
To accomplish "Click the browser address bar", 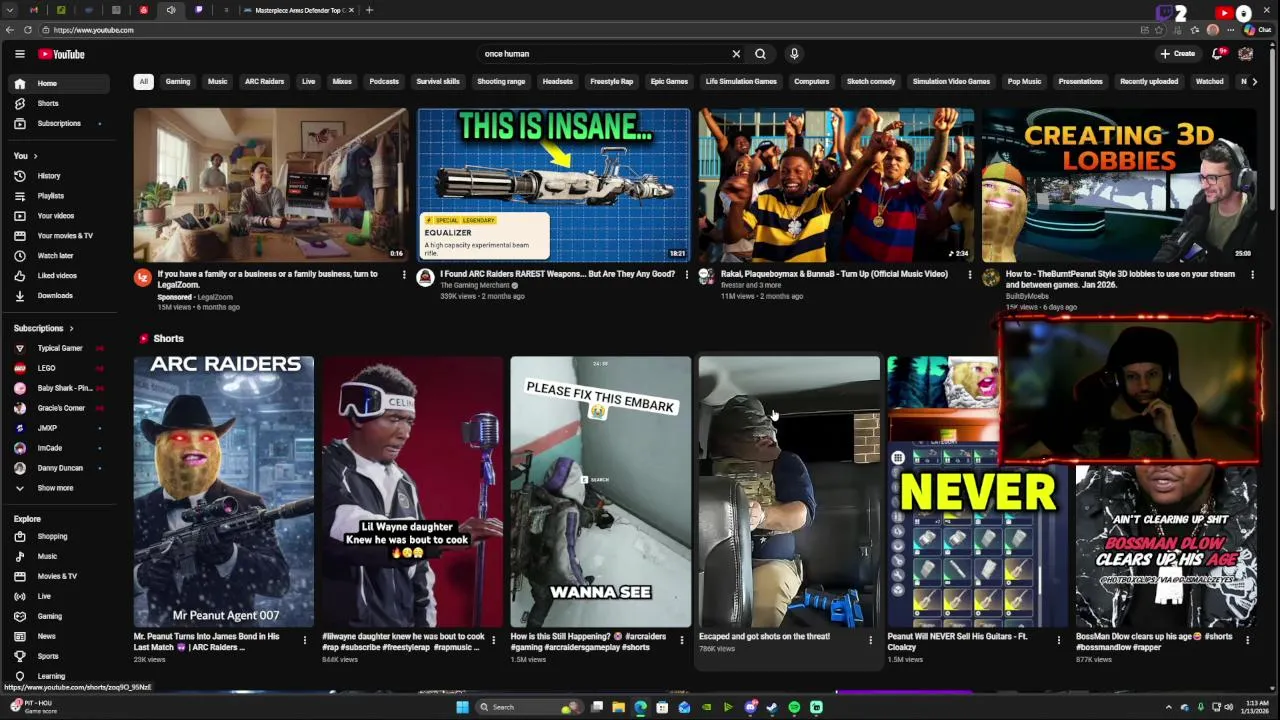I will tap(590, 30).
